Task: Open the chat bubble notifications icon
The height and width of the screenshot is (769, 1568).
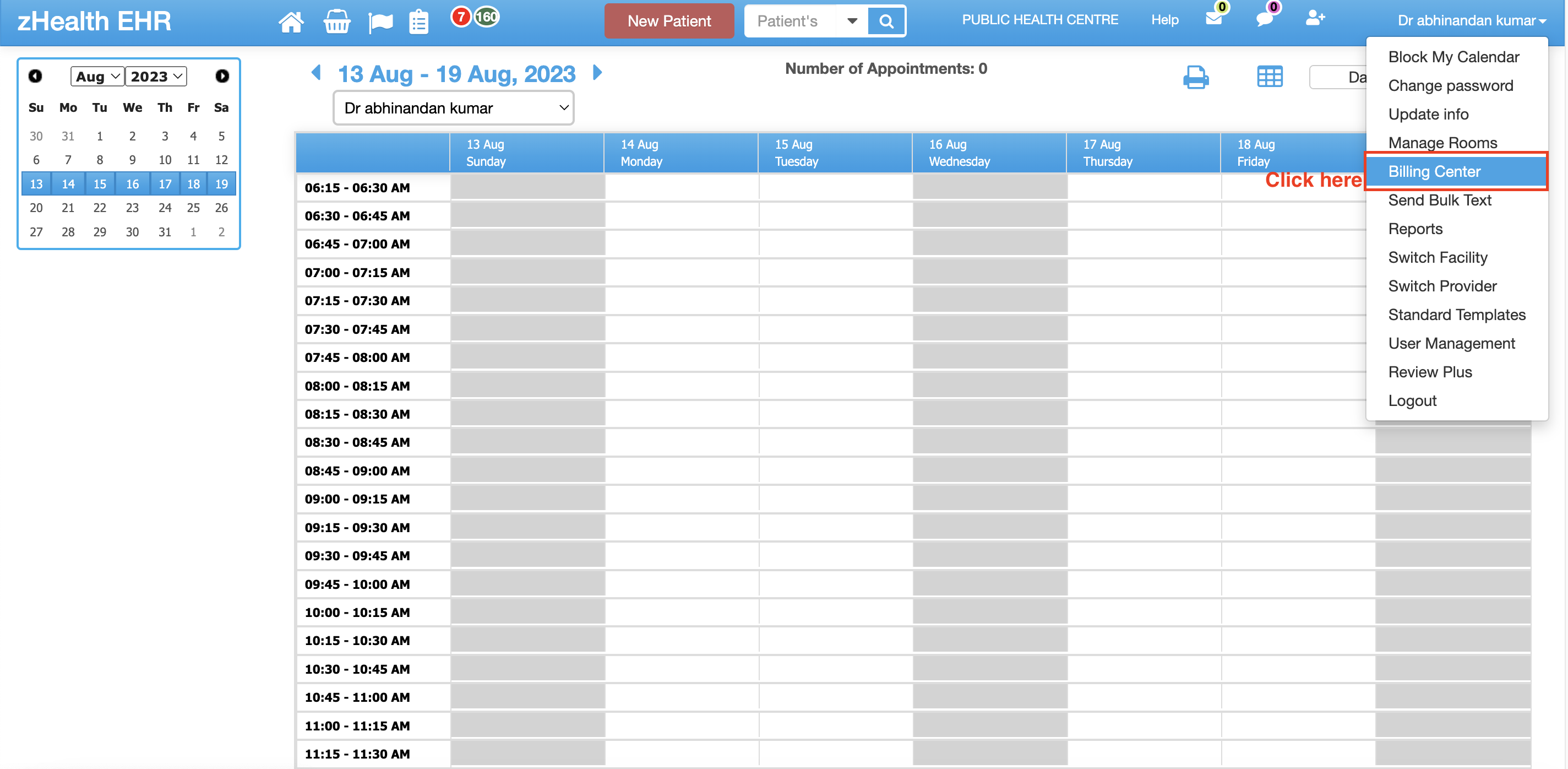Action: click(x=1264, y=18)
